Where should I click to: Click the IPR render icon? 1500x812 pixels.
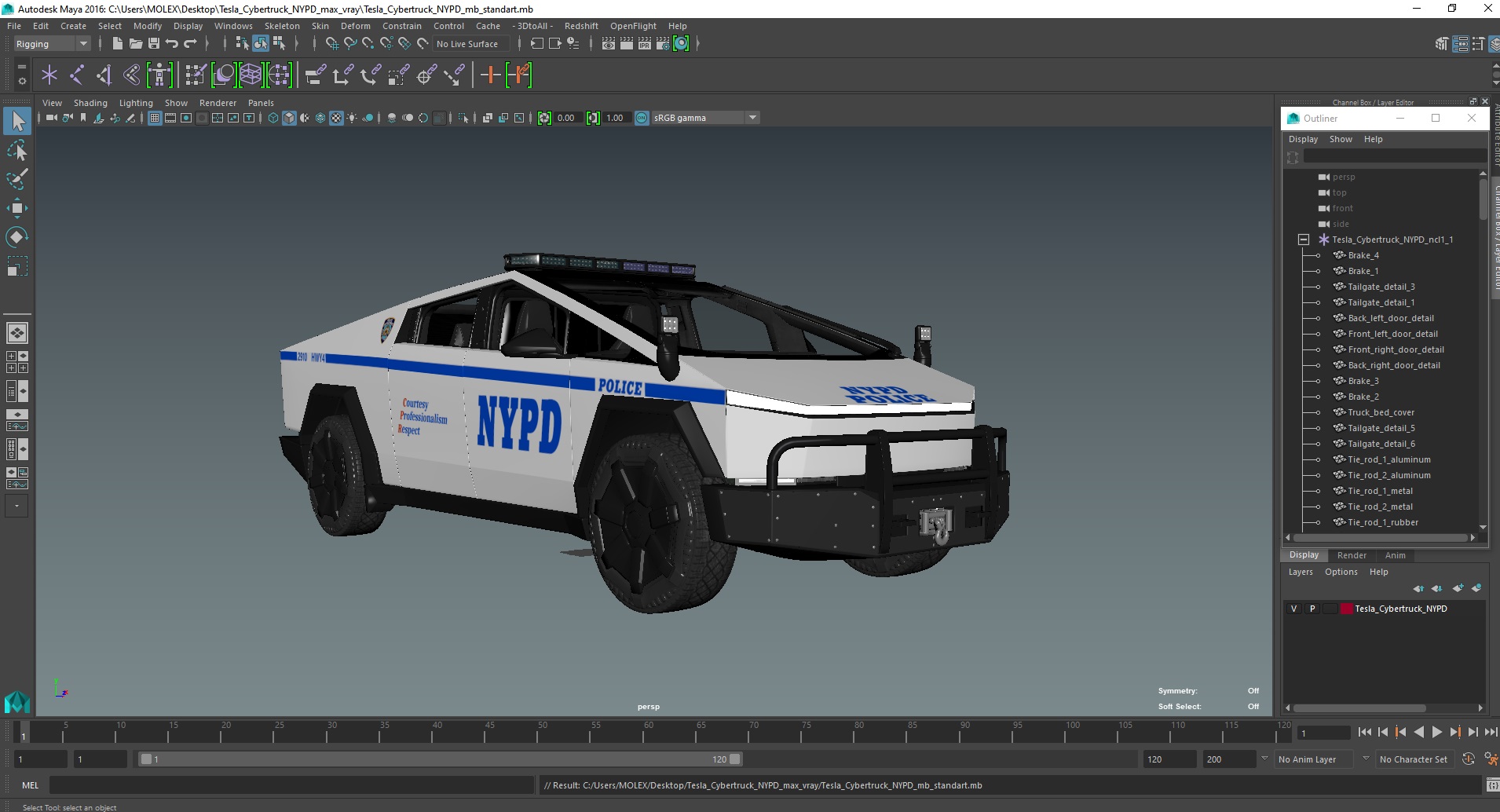(x=645, y=44)
